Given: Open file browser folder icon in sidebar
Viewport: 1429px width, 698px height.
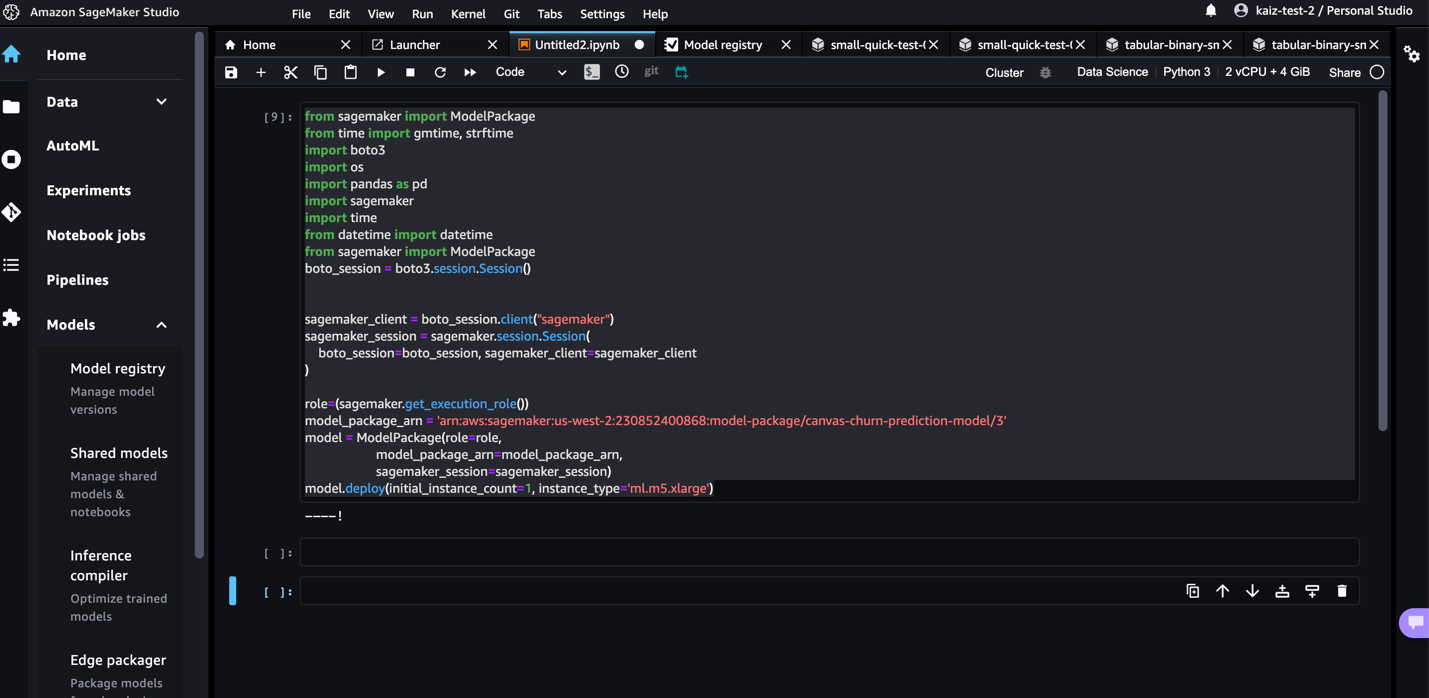Looking at the screenshot, I should pyautogui.click(x=11, y=107).
